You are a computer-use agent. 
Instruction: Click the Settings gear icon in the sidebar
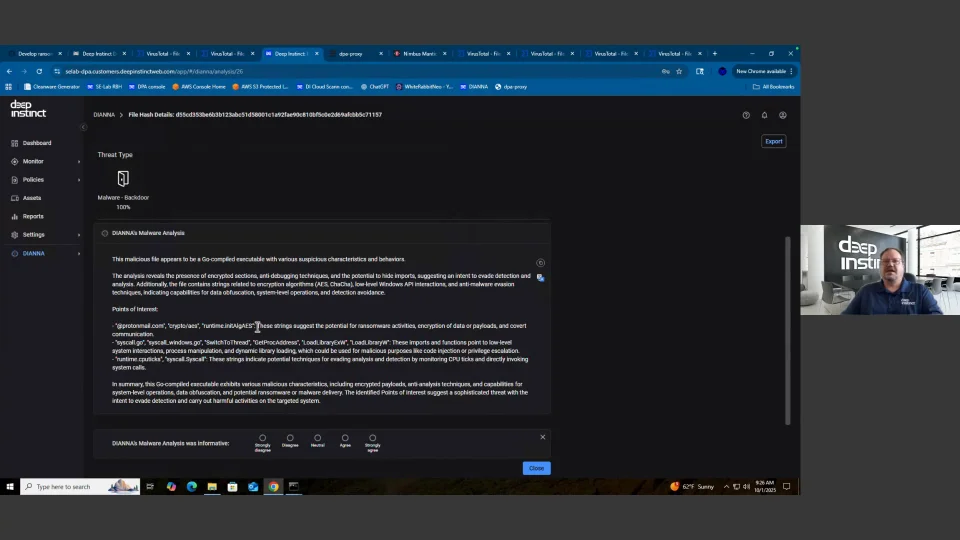point(15,235)
